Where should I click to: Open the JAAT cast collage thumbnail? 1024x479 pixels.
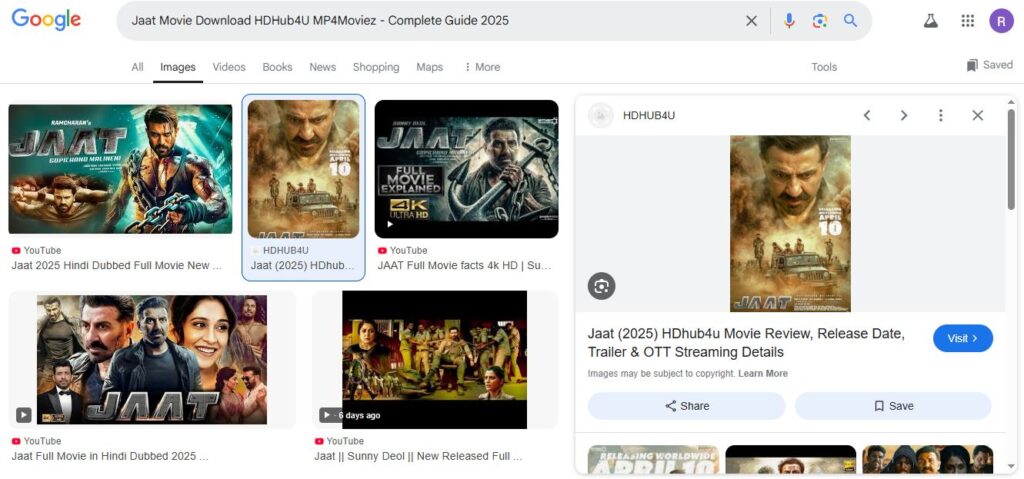(152, 359)
